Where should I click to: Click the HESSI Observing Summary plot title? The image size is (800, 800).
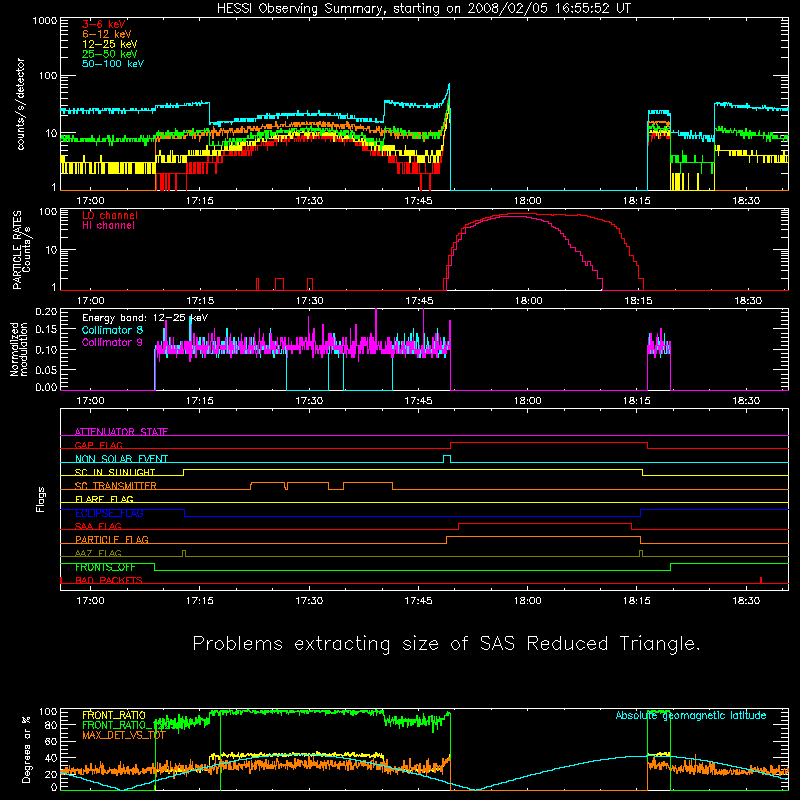(x=424, y=9)
